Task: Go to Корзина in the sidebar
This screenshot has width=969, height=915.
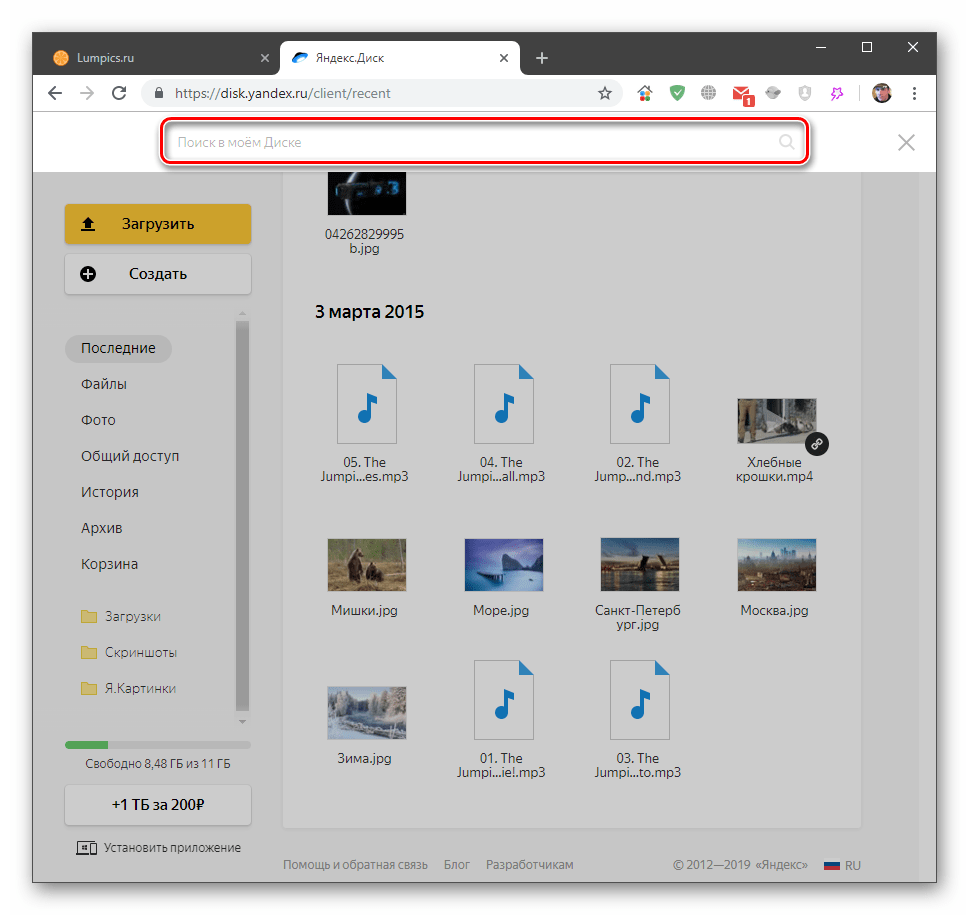Action: pos(109,564)
